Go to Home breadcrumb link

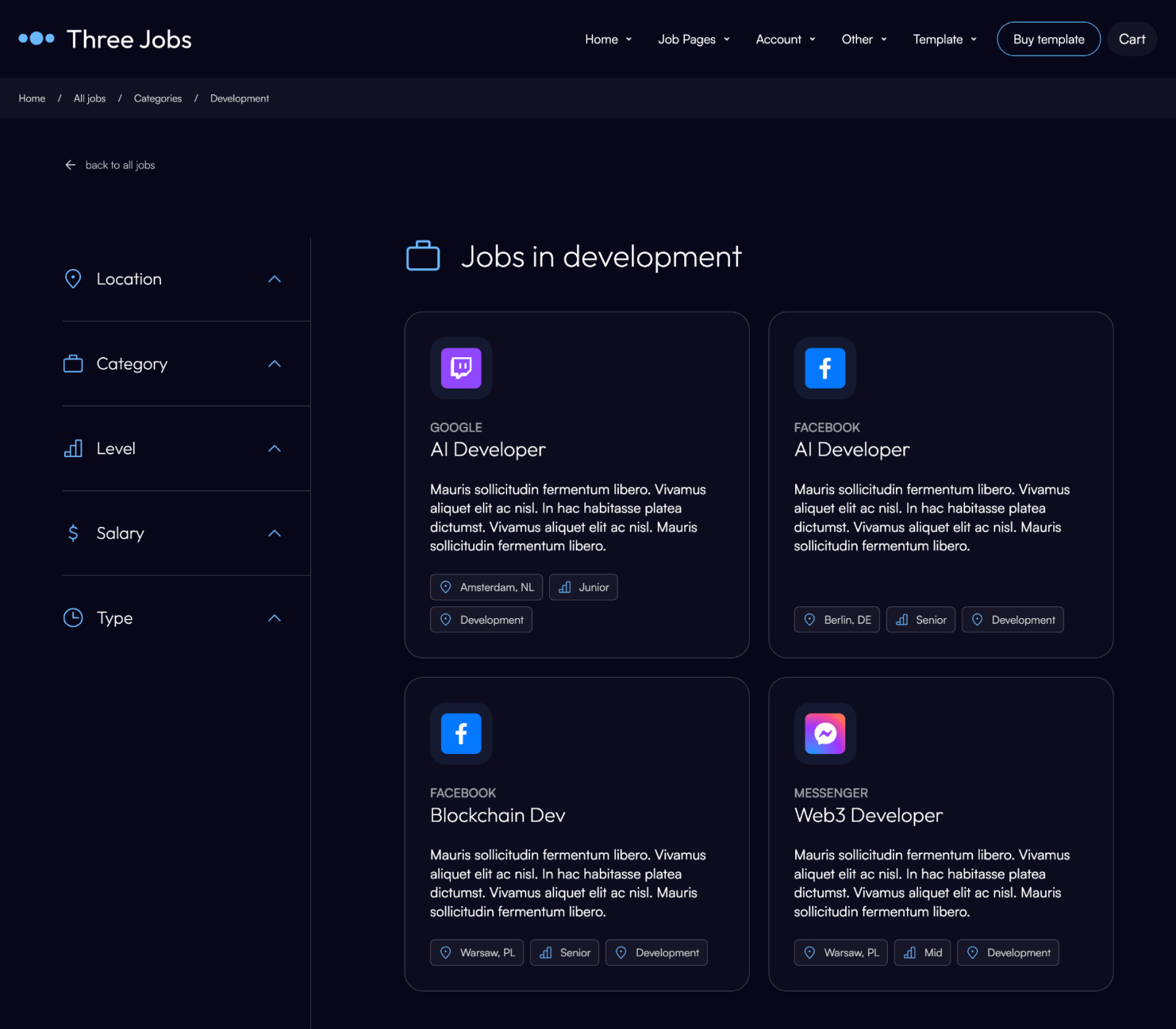tap(32, 98)
